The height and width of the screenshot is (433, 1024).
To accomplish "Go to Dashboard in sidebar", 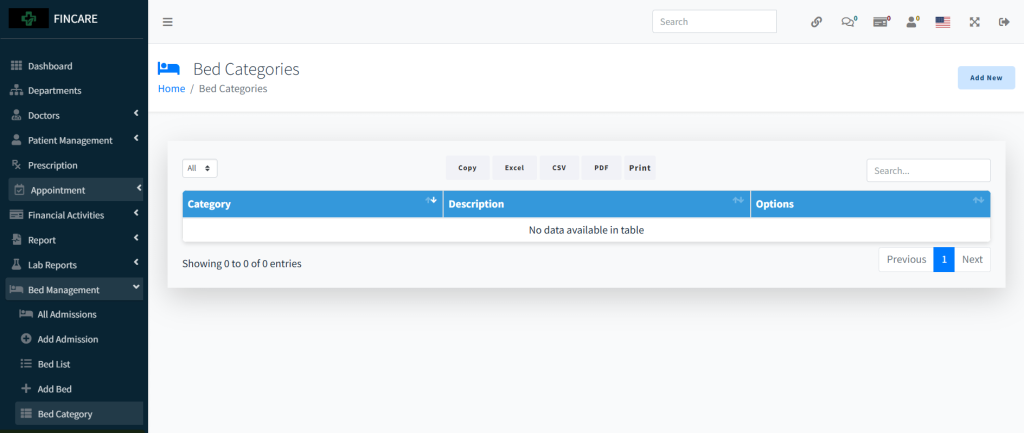I will (x=50, y=66).
